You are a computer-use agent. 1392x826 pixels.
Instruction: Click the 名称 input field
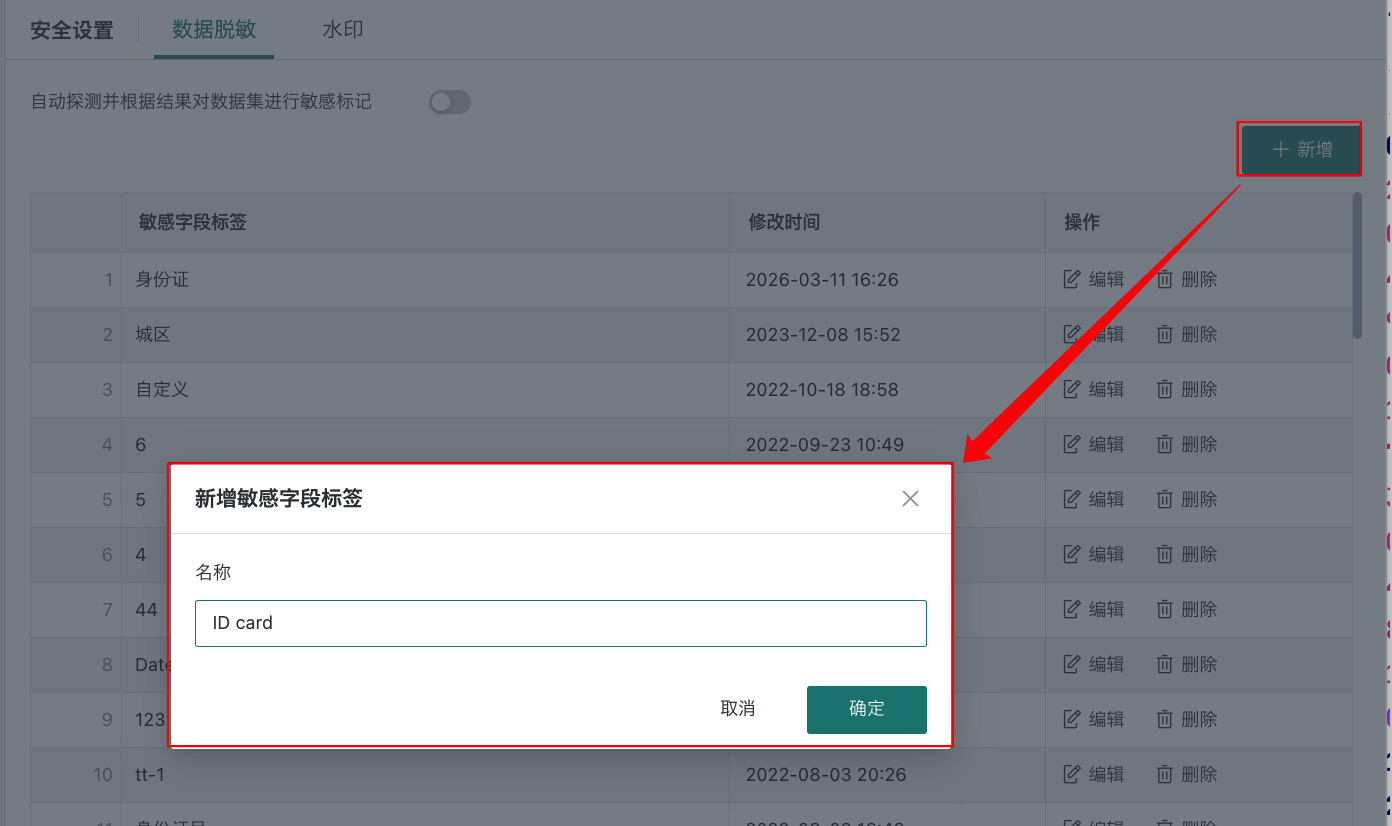(x=560, y=623)
